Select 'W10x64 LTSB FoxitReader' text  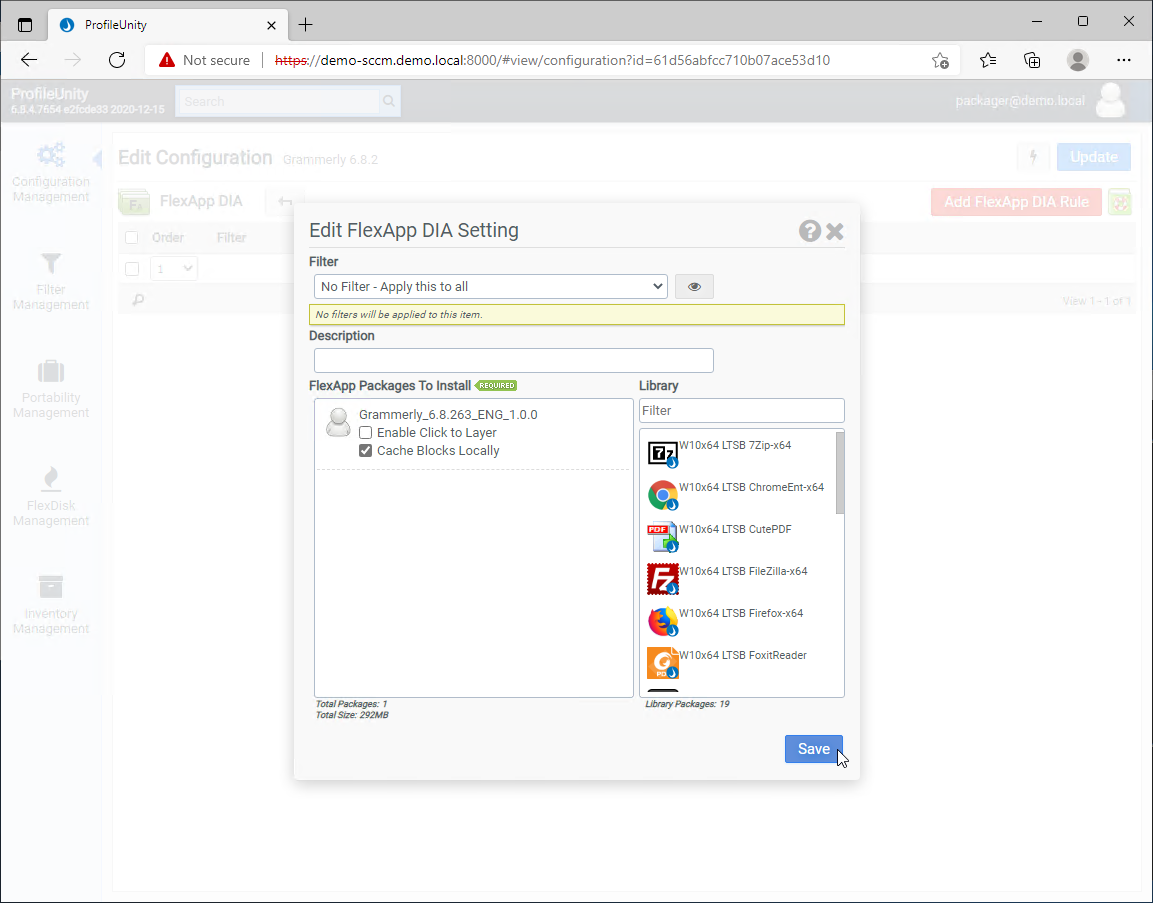[x=743, y=654]
